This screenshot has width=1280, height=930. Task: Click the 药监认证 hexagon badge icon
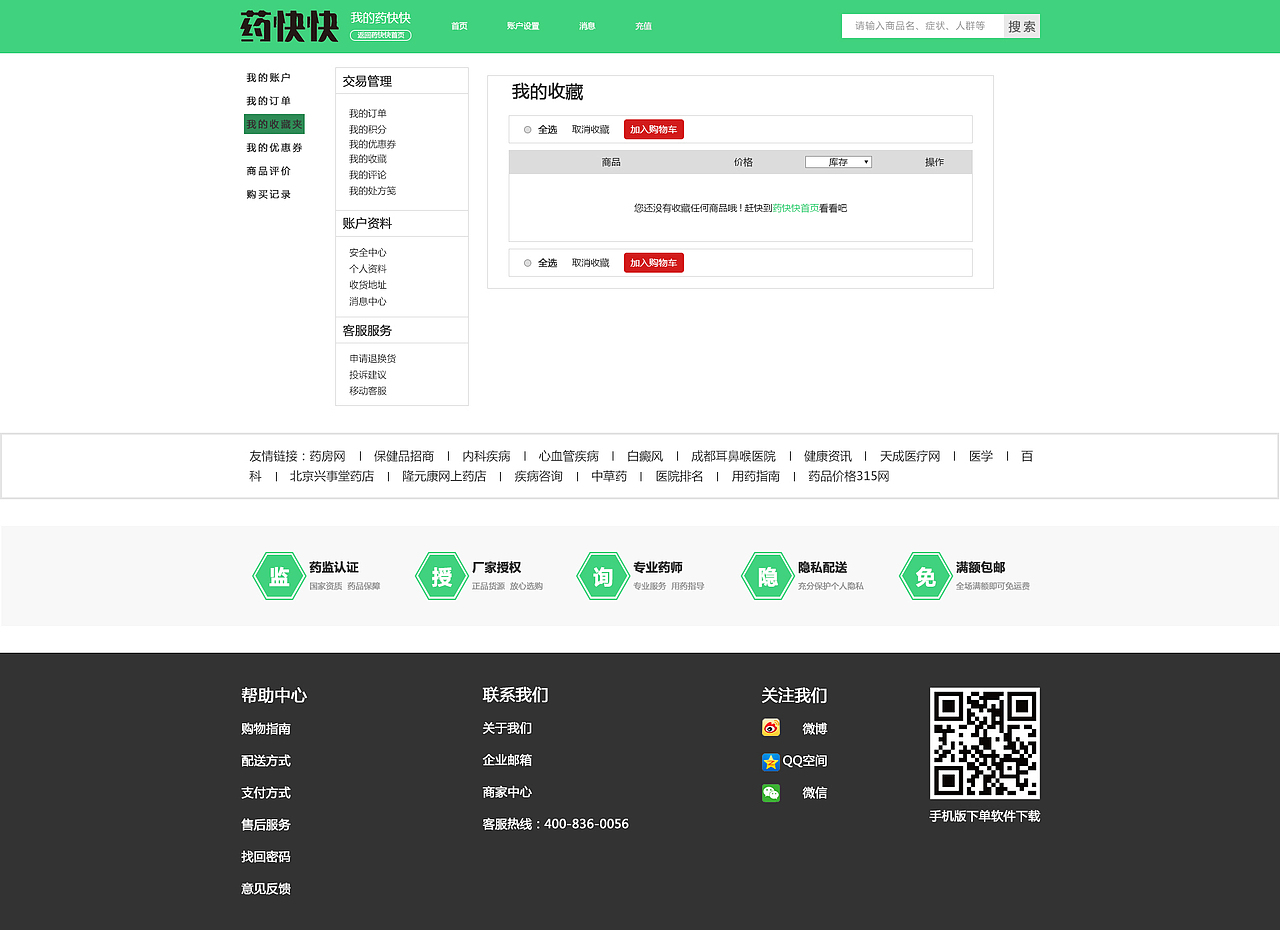tap(278, 575)
